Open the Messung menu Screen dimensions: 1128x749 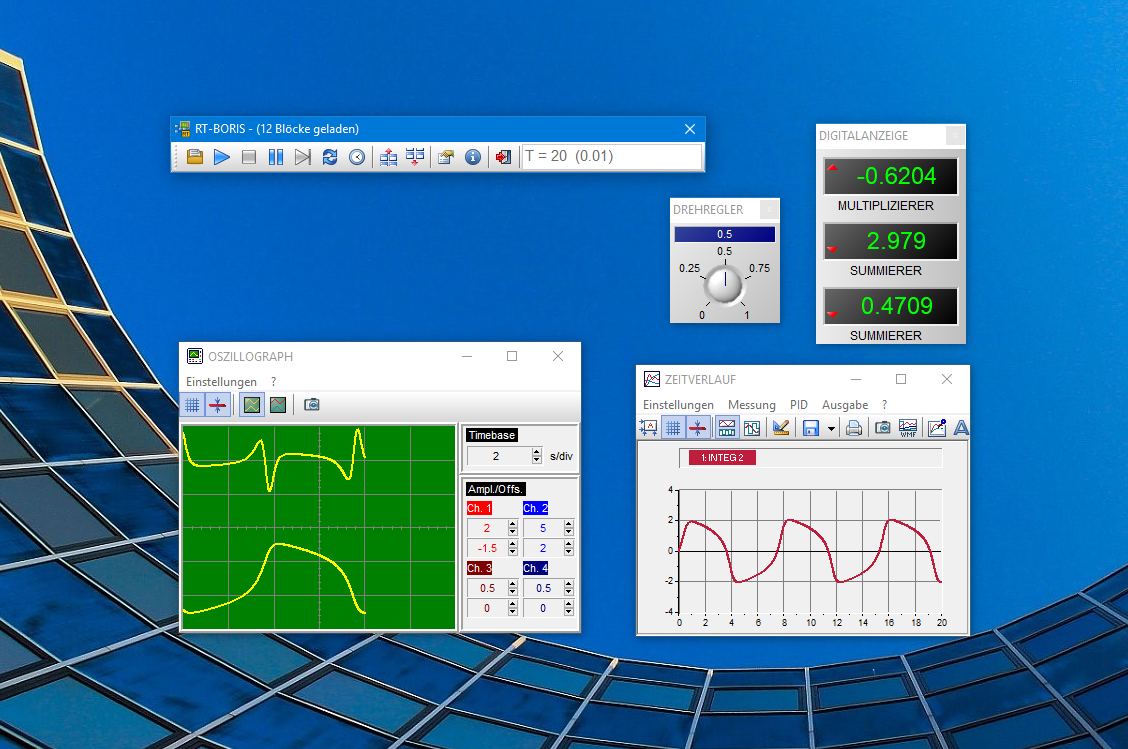(752, 405)
